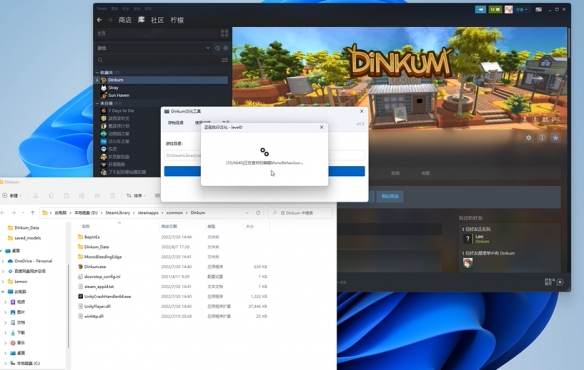
Task: Refresh the Explorer folder view
Action: [x=258, y=213]
